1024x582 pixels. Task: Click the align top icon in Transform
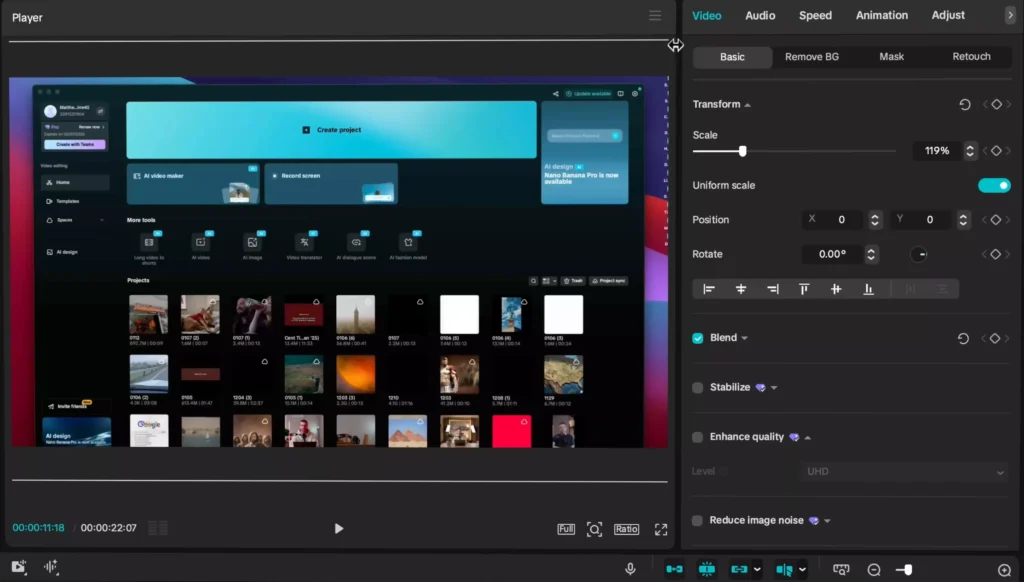coord(804,289)
